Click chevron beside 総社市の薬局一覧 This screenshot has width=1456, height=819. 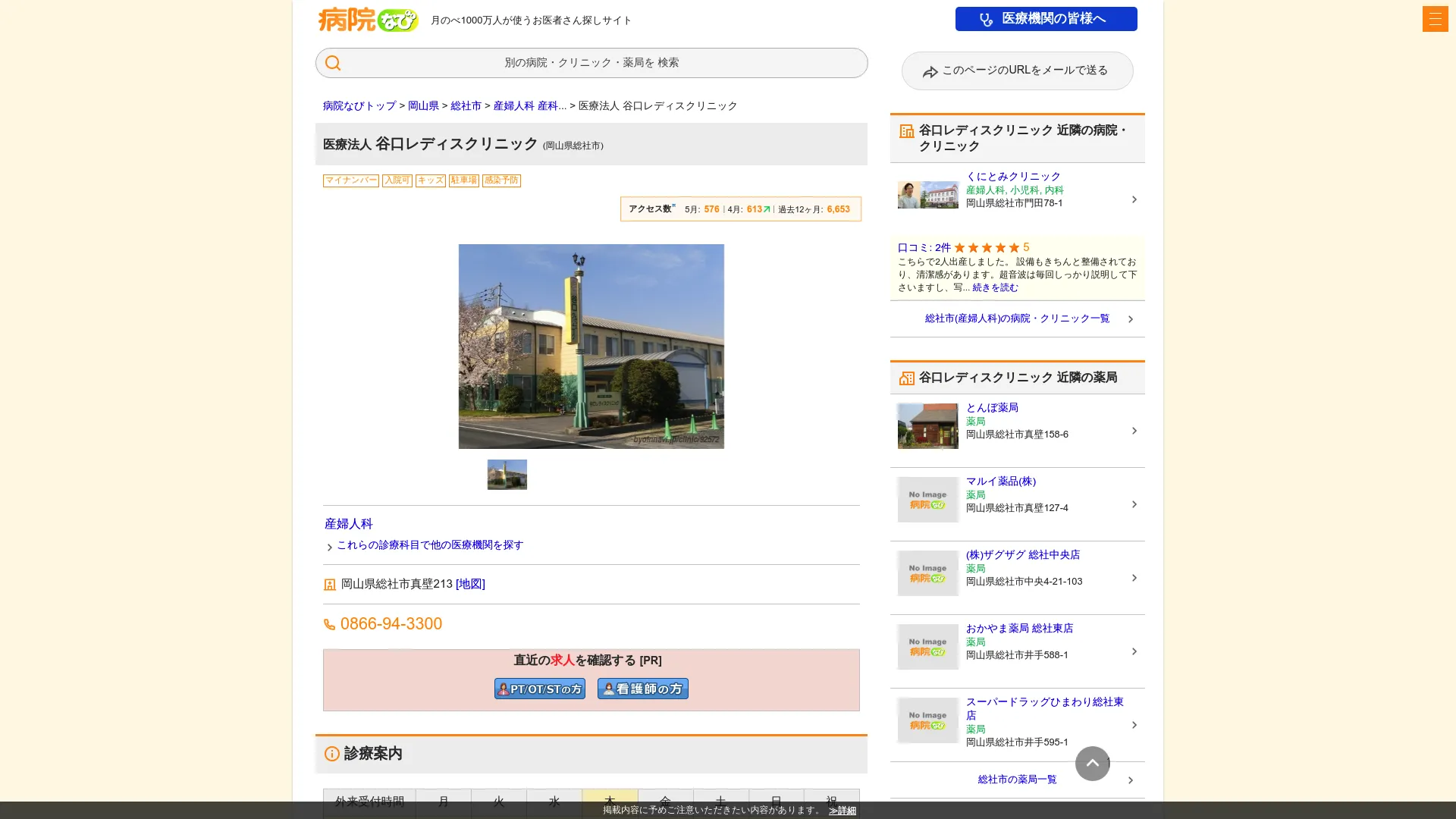click(x=1130, y=780)
